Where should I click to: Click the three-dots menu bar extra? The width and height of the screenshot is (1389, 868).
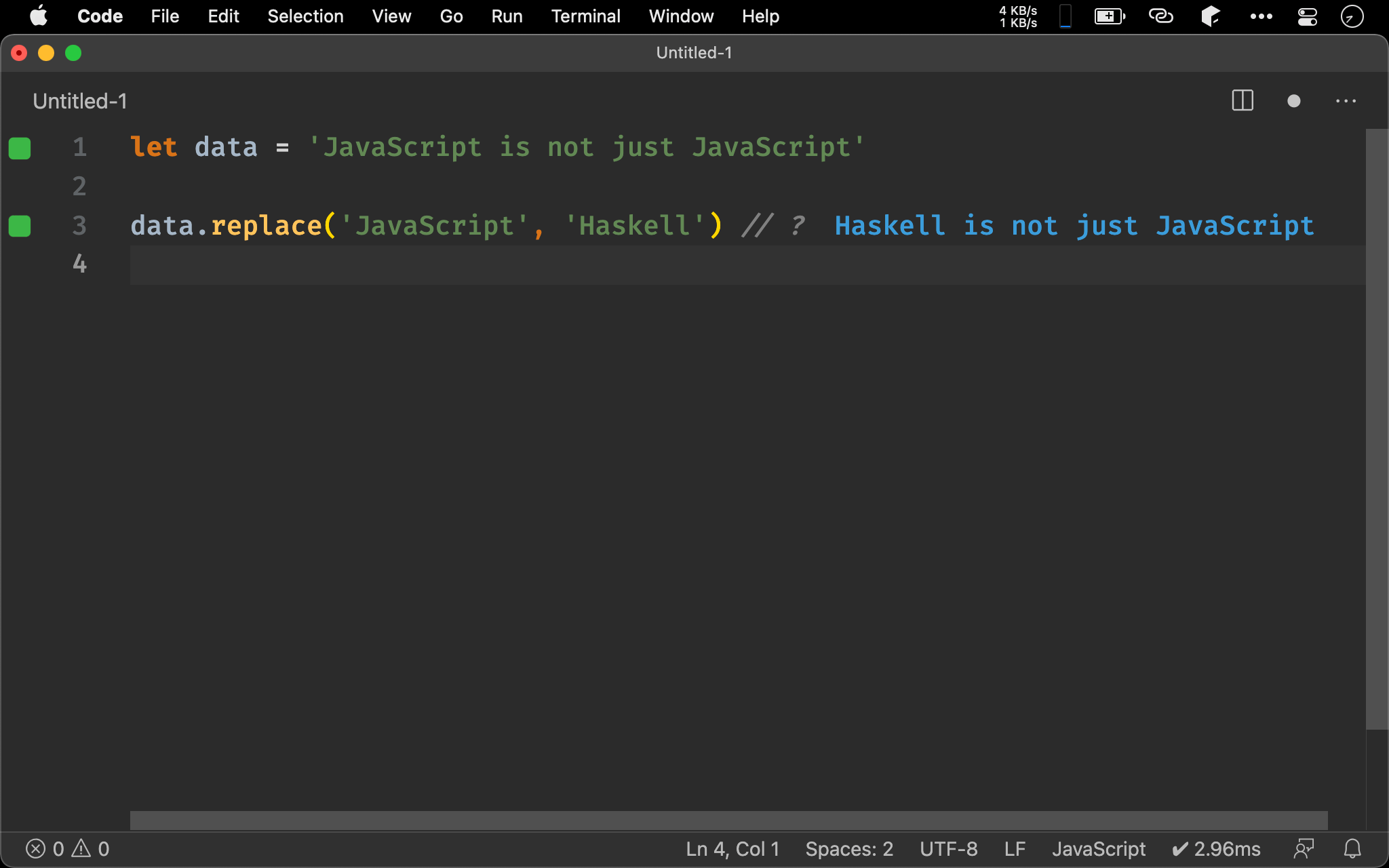click(x=1261, y=16)
